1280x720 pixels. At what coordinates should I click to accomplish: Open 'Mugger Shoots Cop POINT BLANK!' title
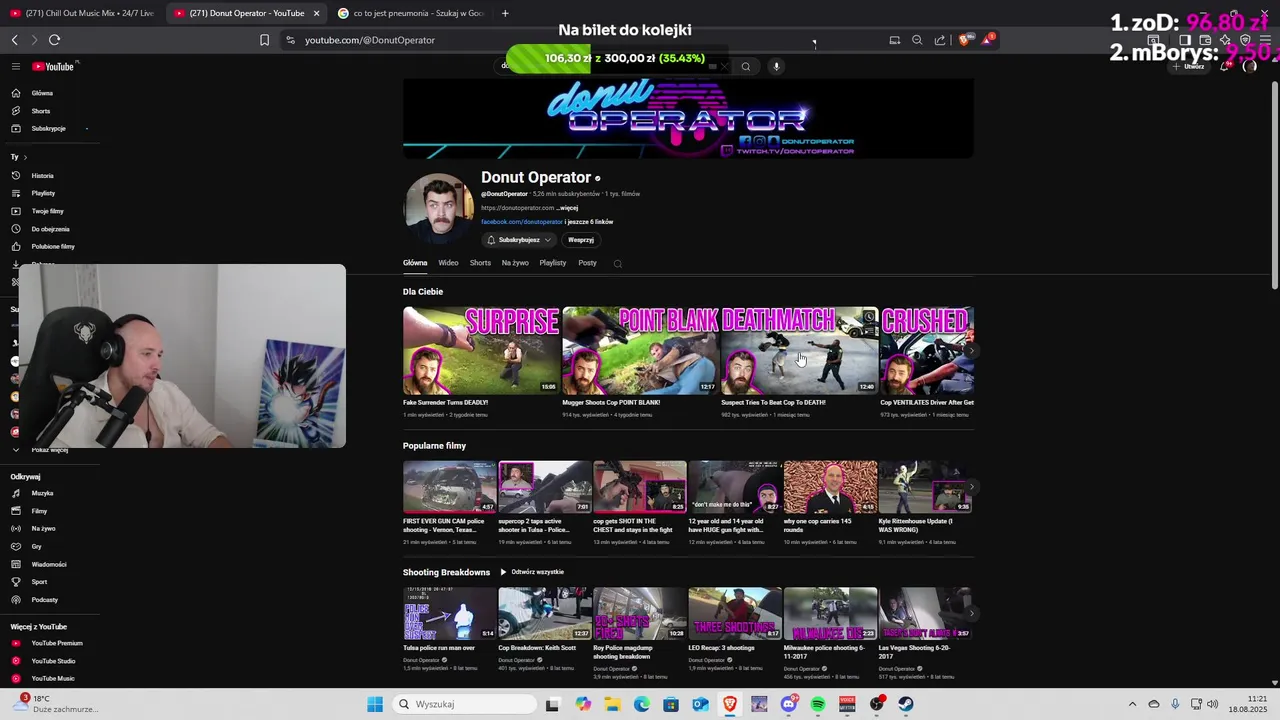click(611, 403)
